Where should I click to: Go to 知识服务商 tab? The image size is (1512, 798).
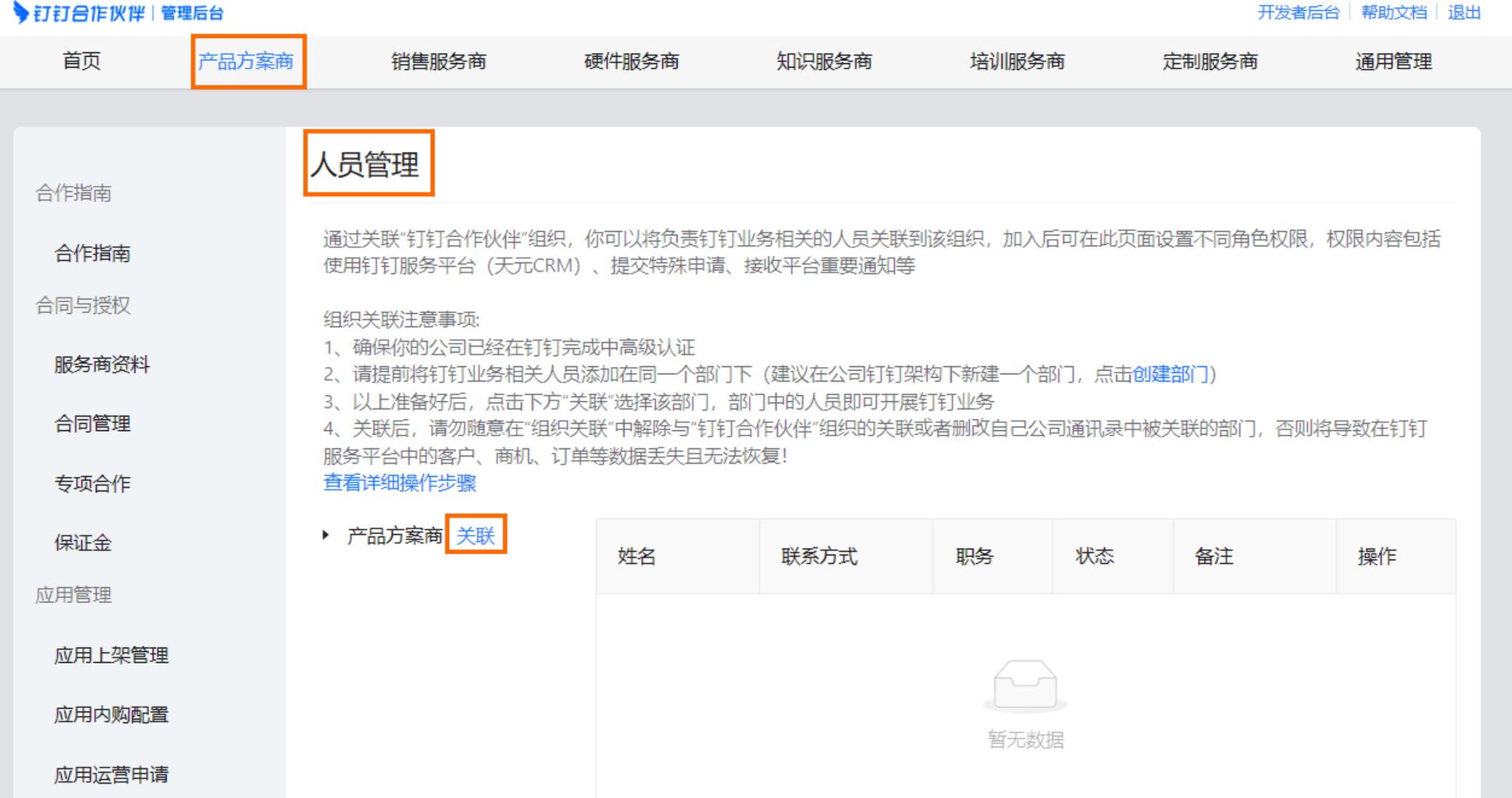pyautogui.click(x=824, y=61)
